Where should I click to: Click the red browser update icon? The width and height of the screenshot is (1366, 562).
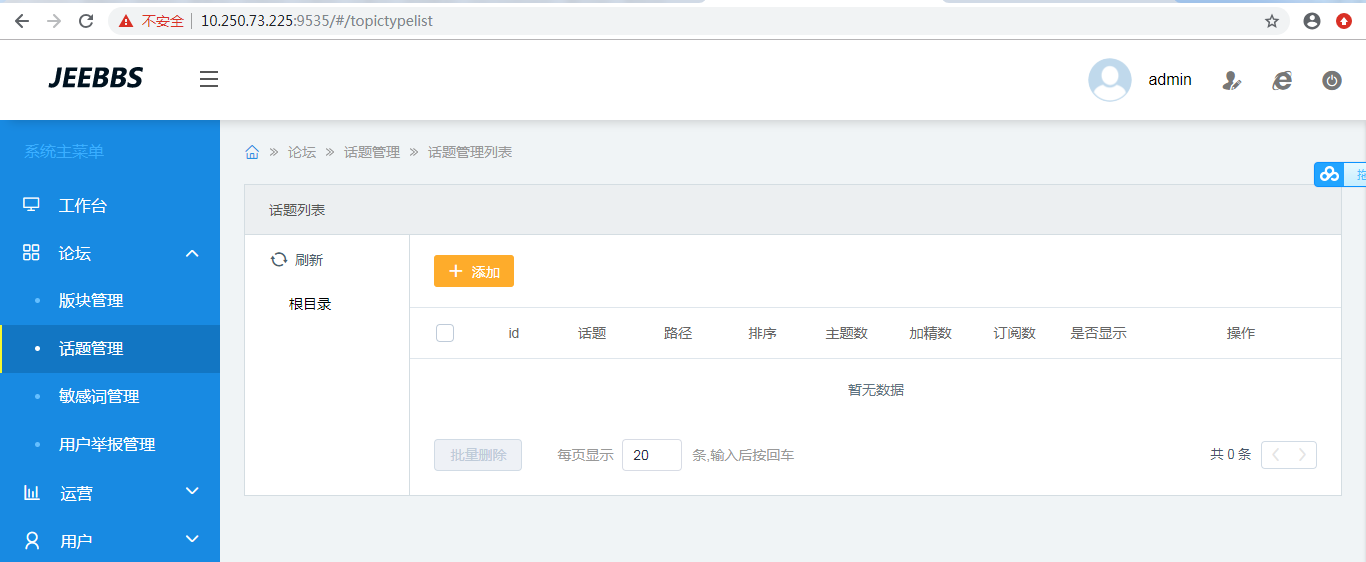pos(1344,21)
